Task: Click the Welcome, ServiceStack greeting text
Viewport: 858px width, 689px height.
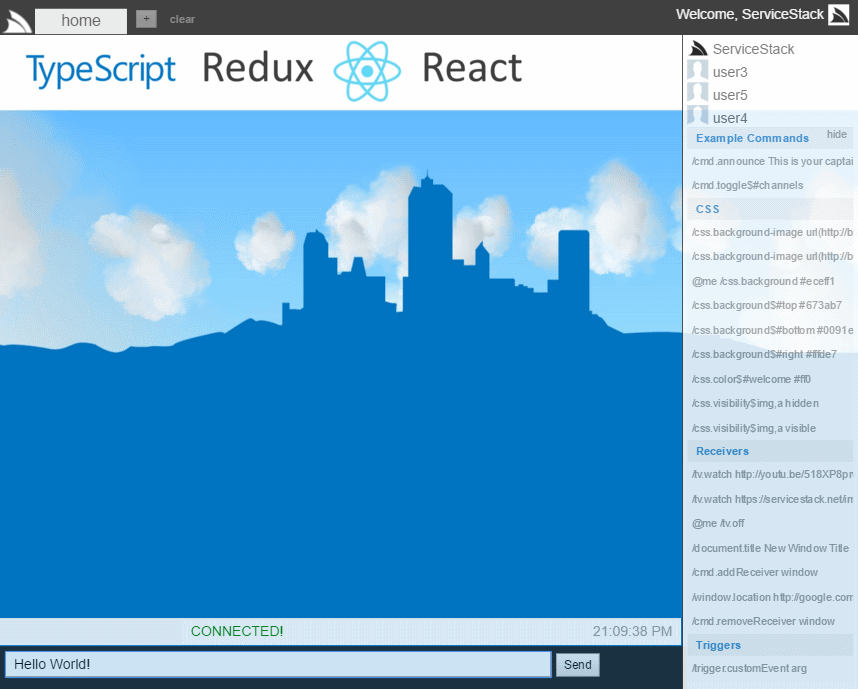Action: click(750, 14)
